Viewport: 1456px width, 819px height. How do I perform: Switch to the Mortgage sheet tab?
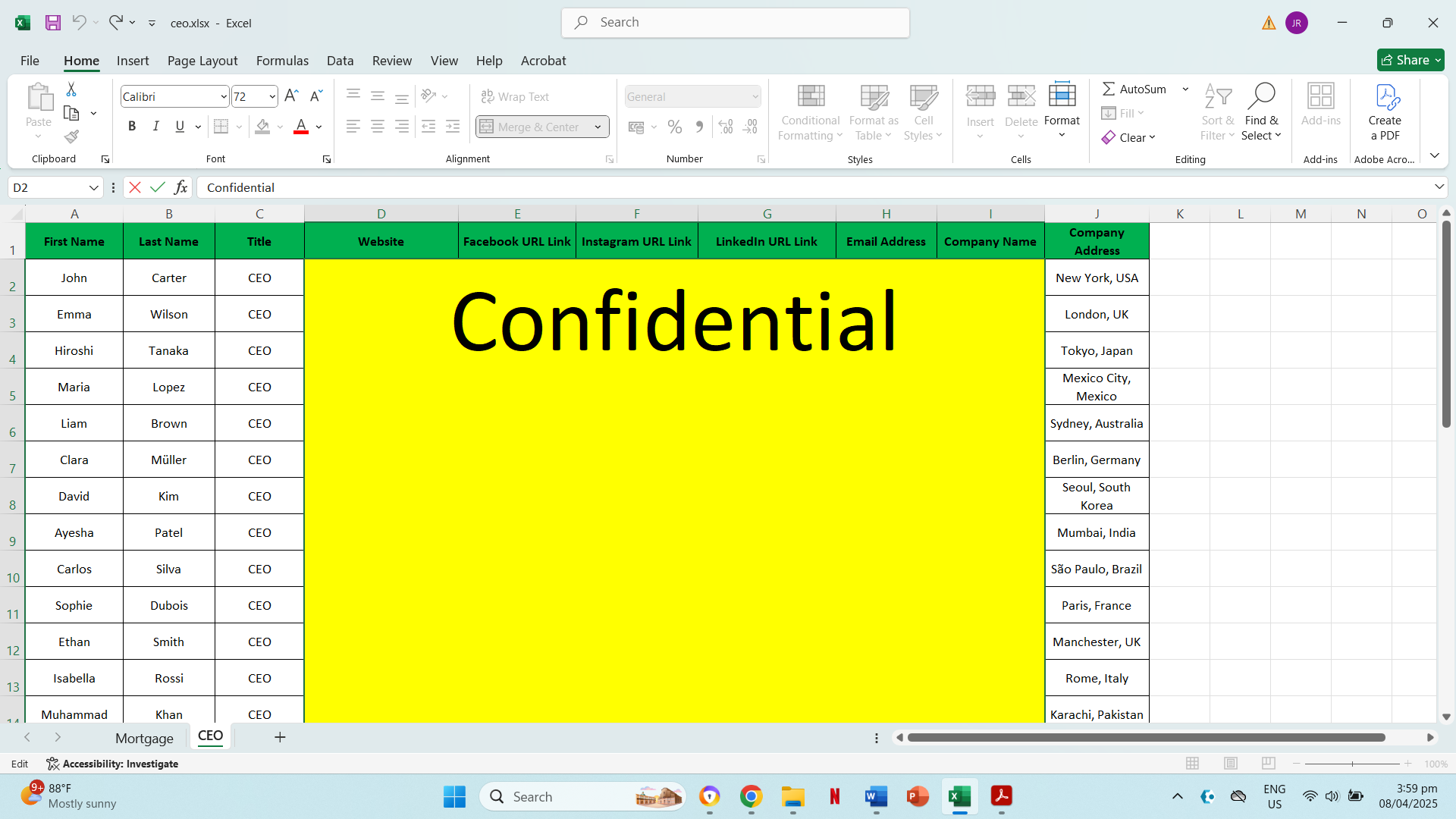144,738
